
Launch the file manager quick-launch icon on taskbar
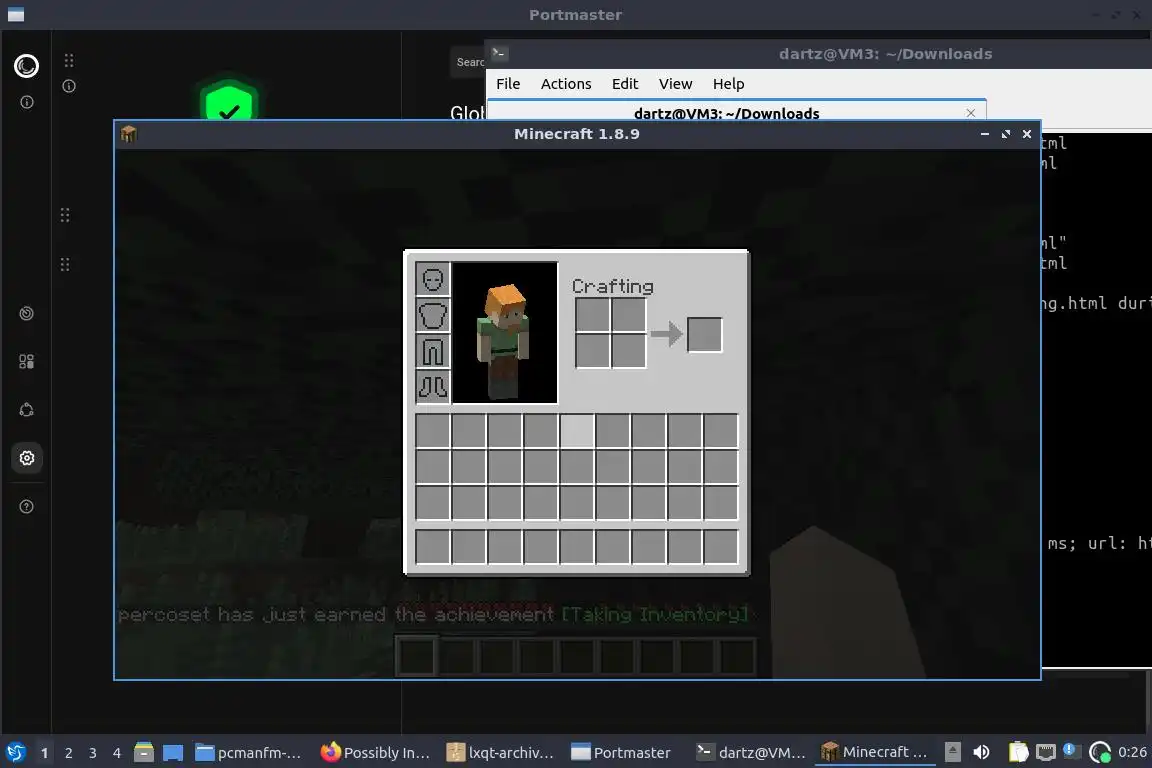coord(144,752)
